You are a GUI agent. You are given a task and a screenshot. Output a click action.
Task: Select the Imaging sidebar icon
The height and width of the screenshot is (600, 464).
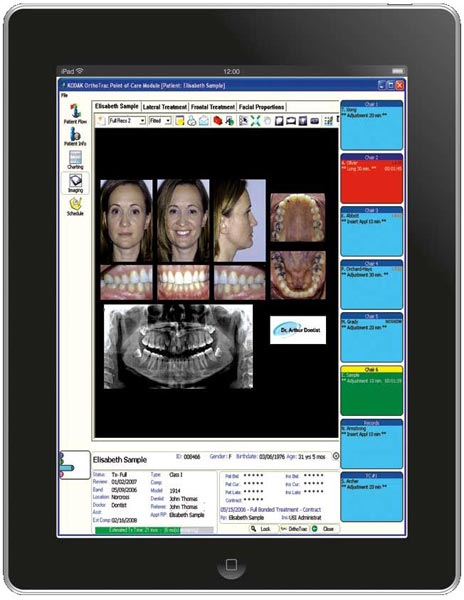click(75, 183)
